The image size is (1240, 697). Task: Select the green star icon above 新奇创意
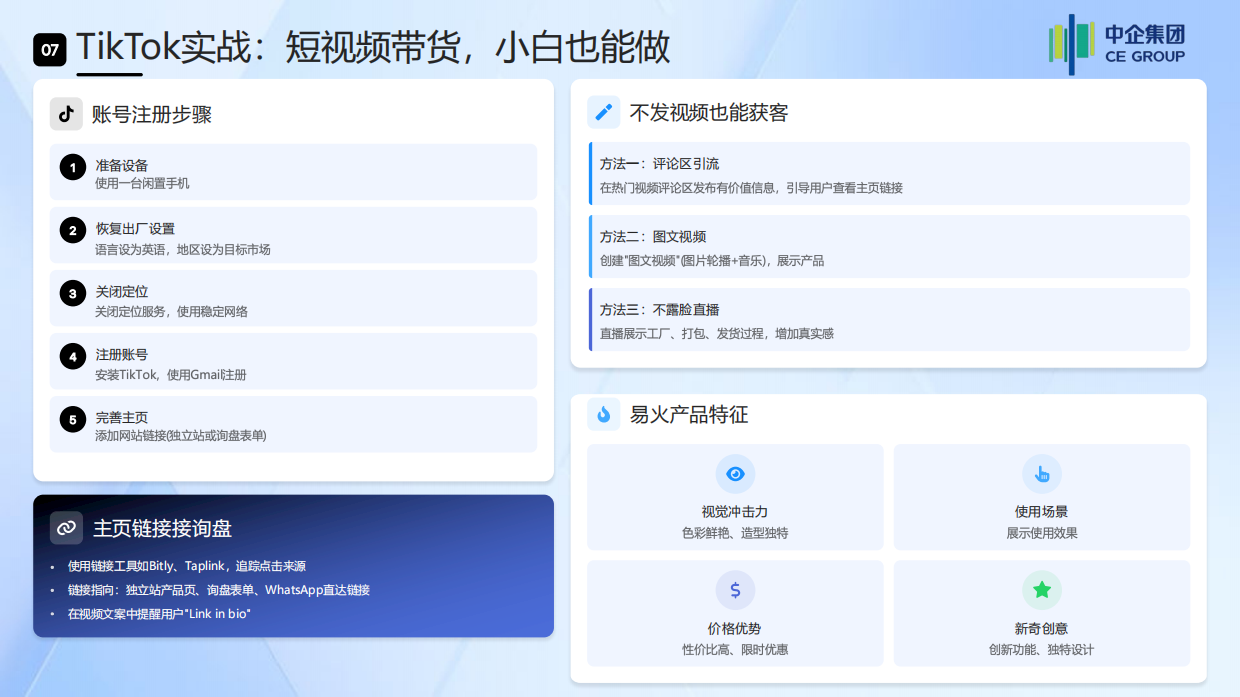pyautogui.click(x=1043, y=591)
